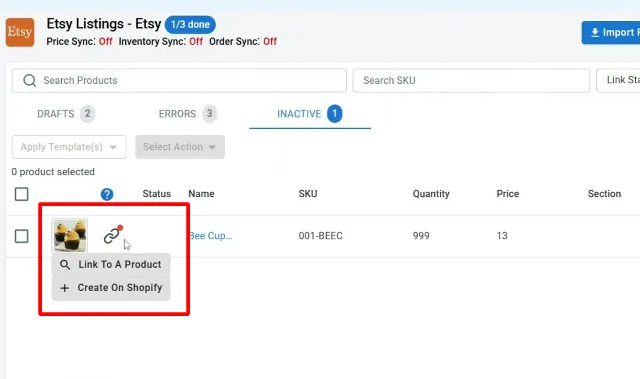
Task: Click the cupcake product thumbnail
Action: pyautogui.click(x=70, y=235)
